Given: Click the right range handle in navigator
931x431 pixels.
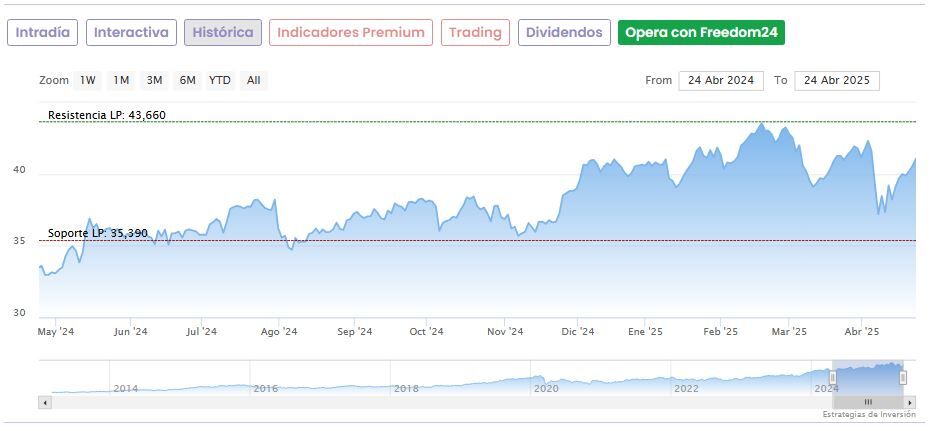Looking at the screenshot, I should (x=903, y=377).
